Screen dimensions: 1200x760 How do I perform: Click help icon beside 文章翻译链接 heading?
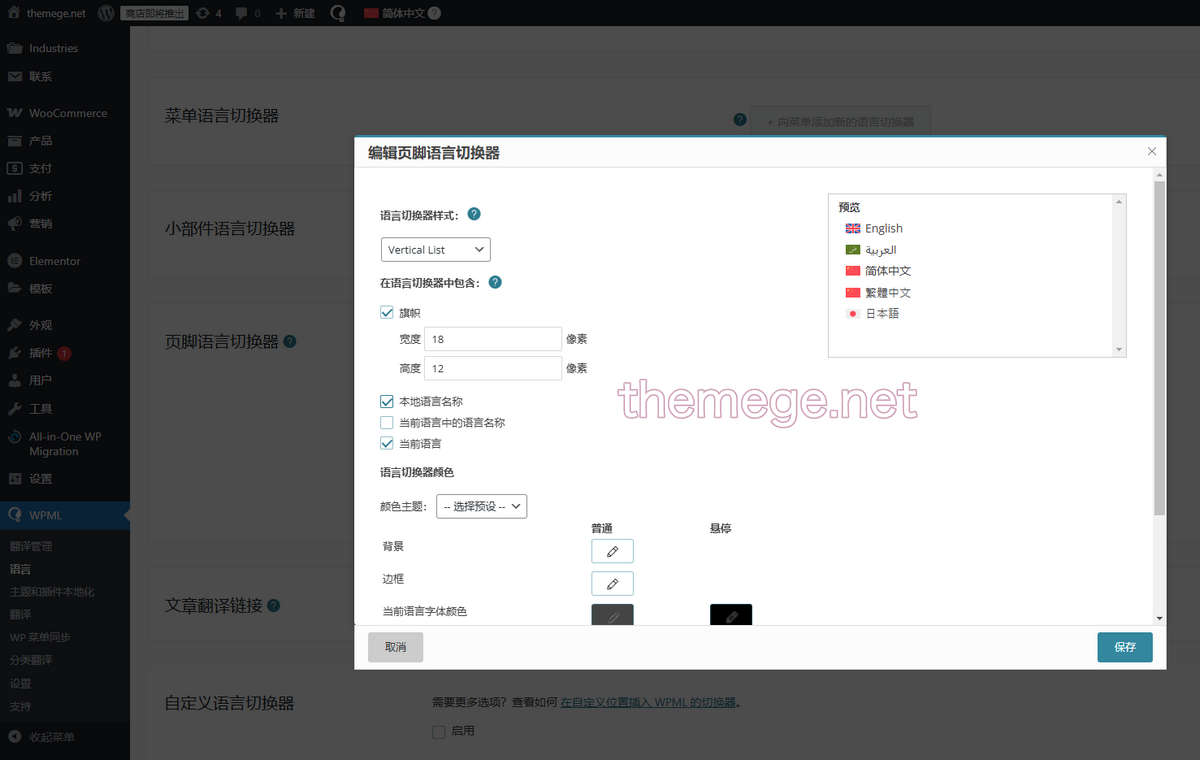273,605
